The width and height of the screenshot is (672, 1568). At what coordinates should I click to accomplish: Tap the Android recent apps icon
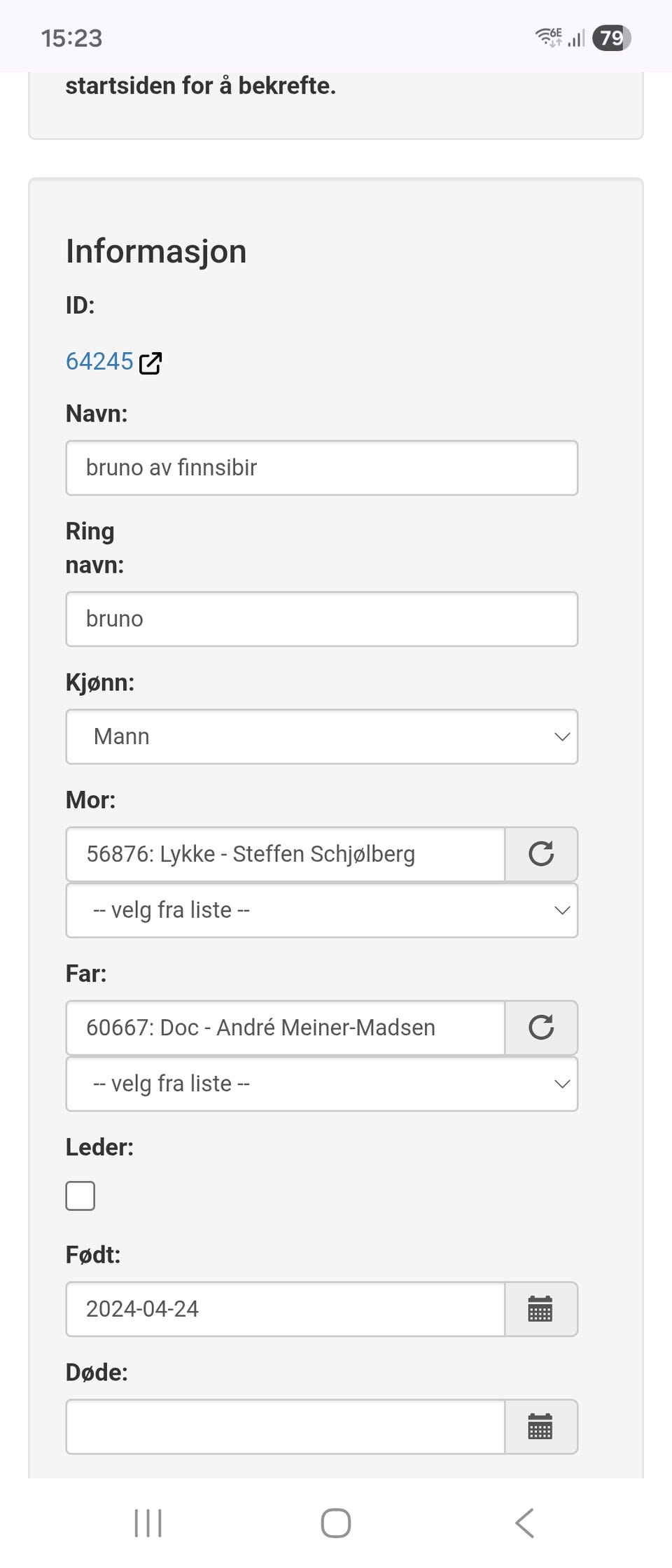(x=148, y=1523)
